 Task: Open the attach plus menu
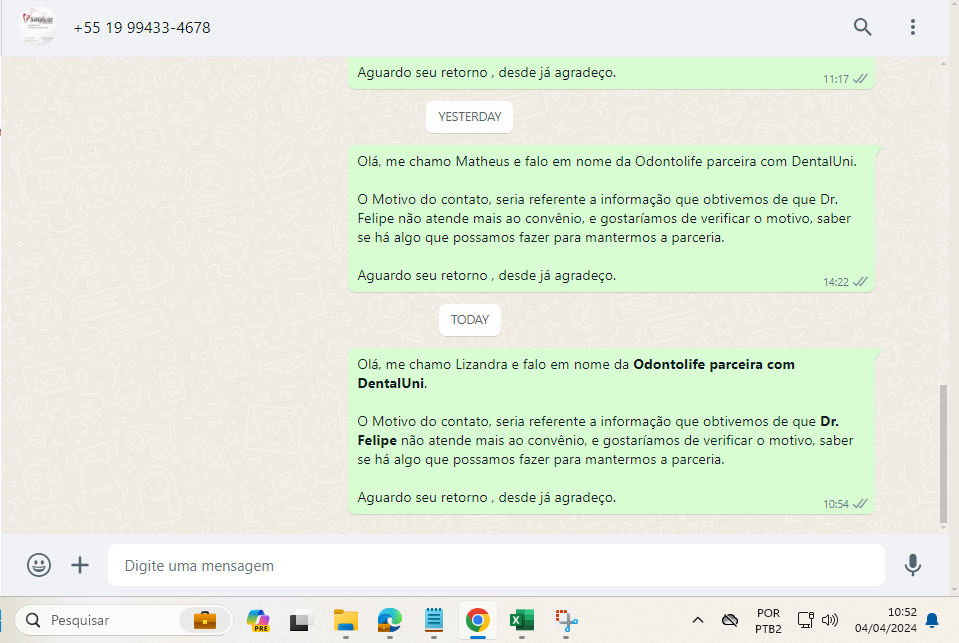(80, 565)
